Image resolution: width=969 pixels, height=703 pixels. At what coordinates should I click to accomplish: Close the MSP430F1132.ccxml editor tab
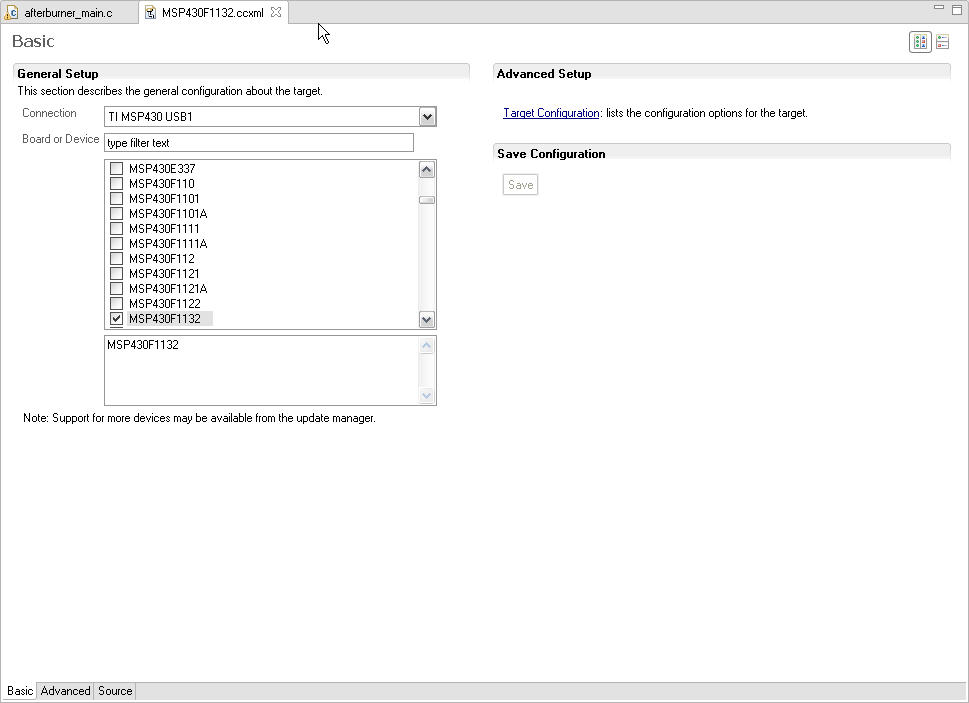[x=276, y=12]
